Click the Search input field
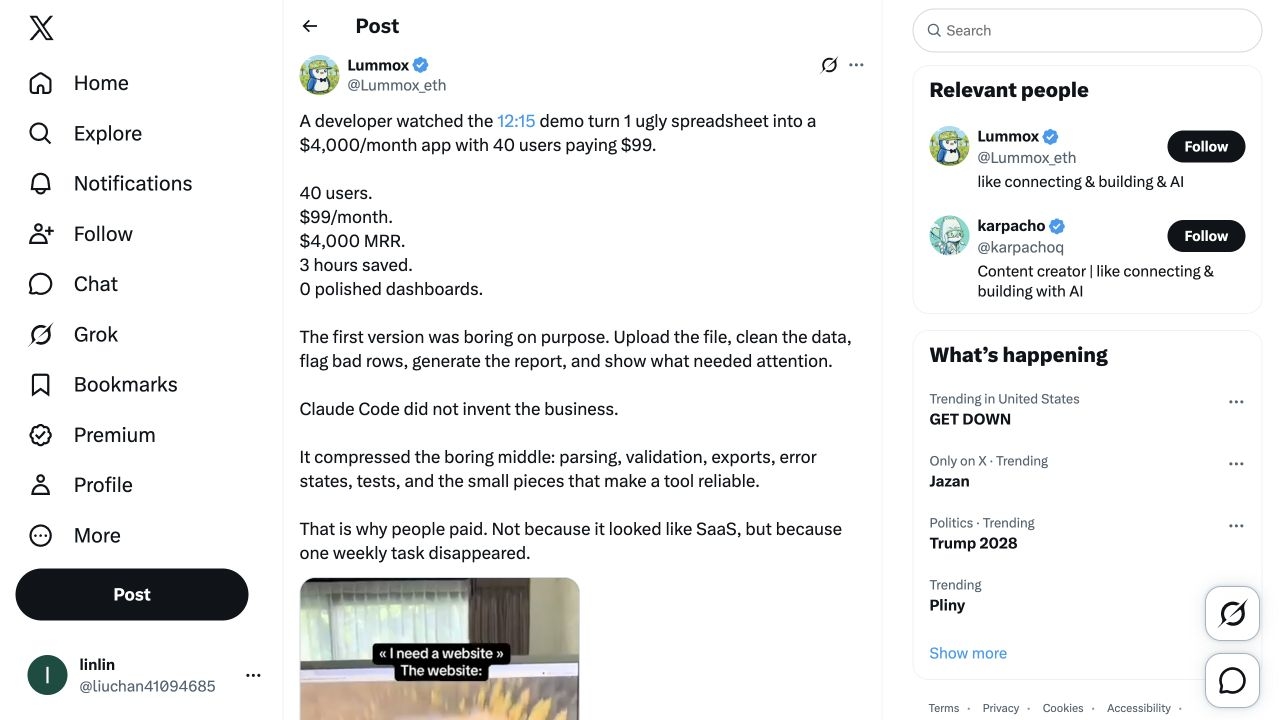The width and height of the screenshot is (1280, 720). point(1087,31)
